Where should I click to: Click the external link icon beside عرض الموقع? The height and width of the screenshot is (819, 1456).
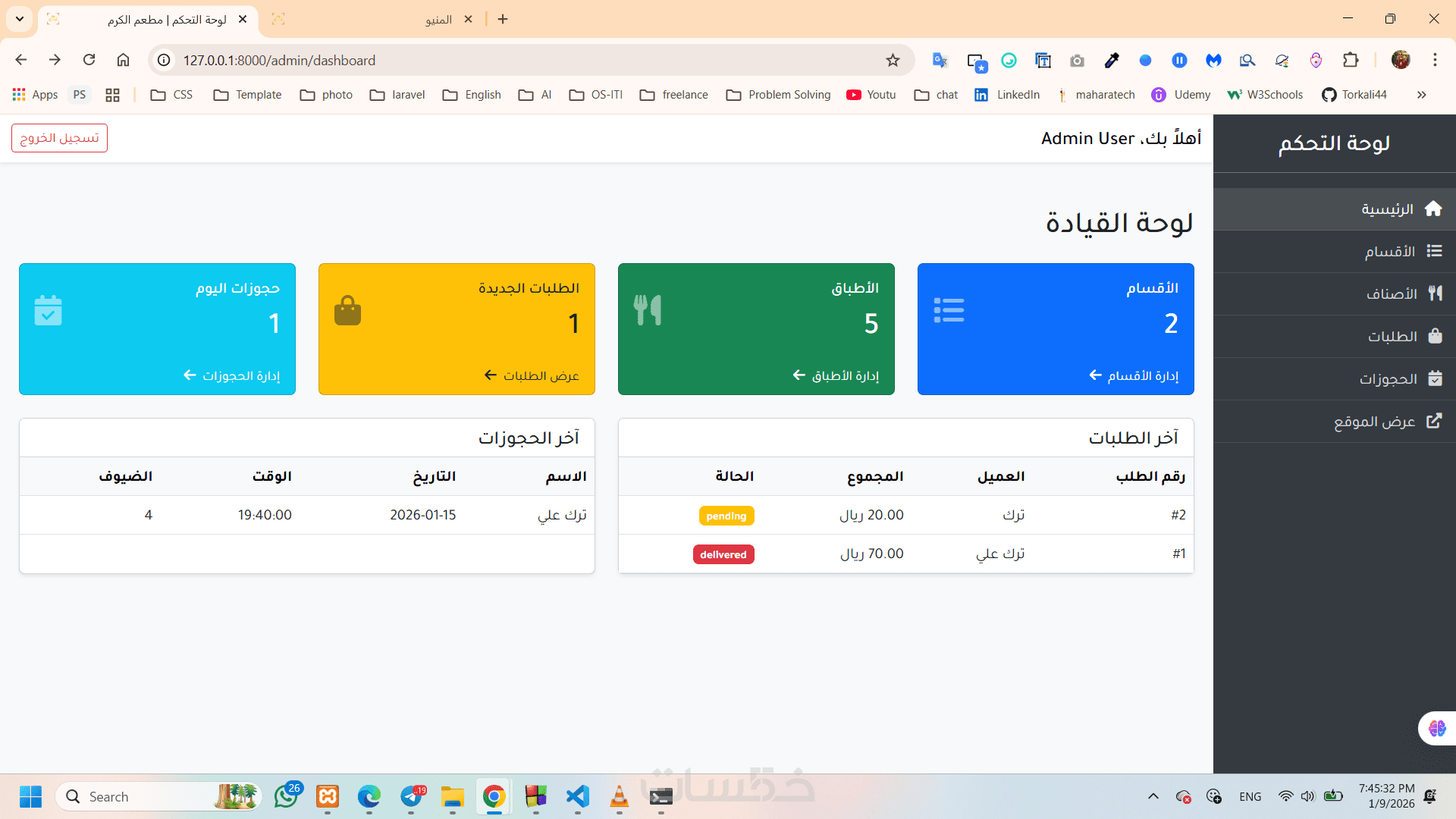click(x=1434, y=421)
